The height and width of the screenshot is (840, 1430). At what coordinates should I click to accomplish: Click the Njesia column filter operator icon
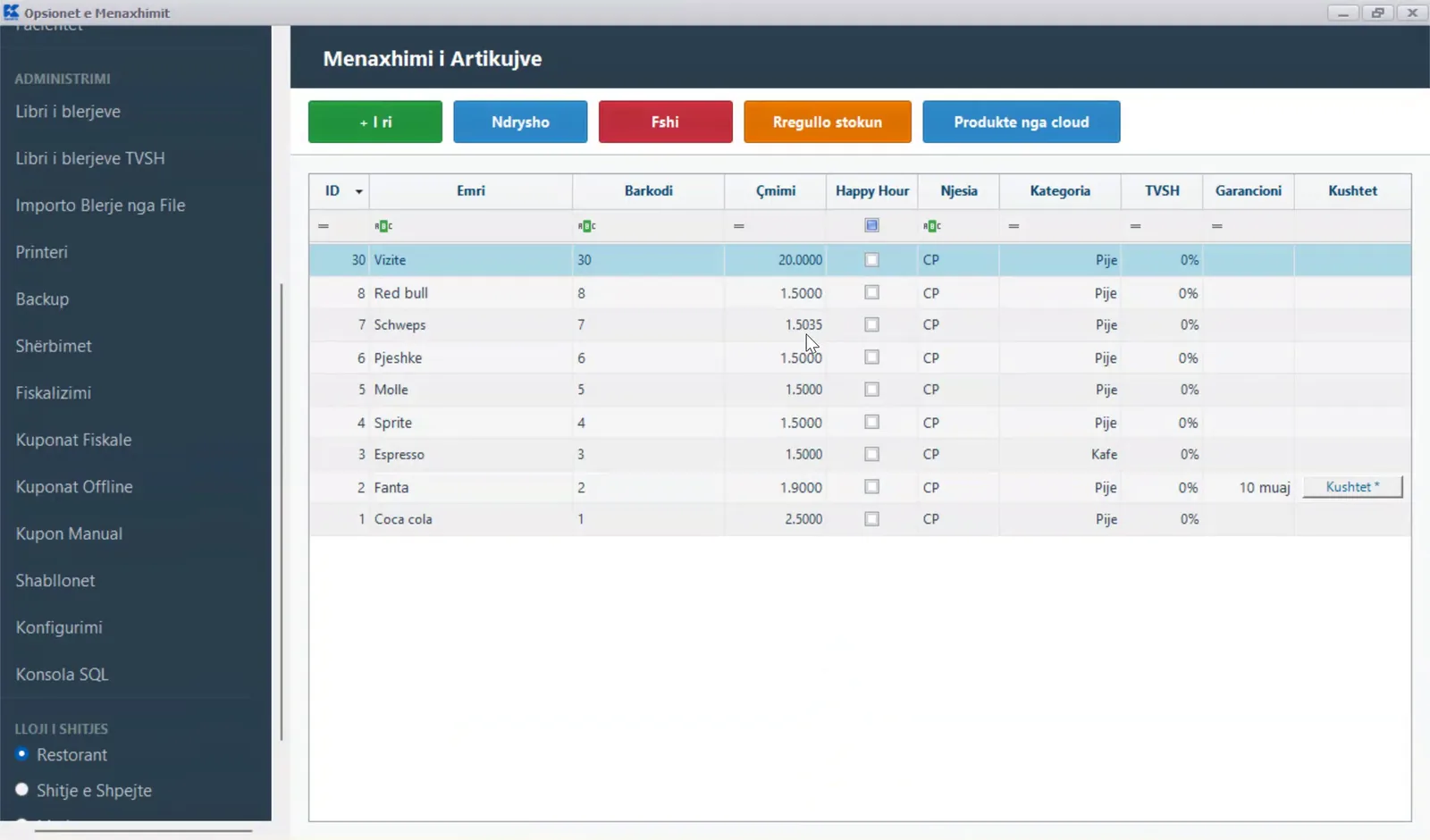click(x=932, y=226)
